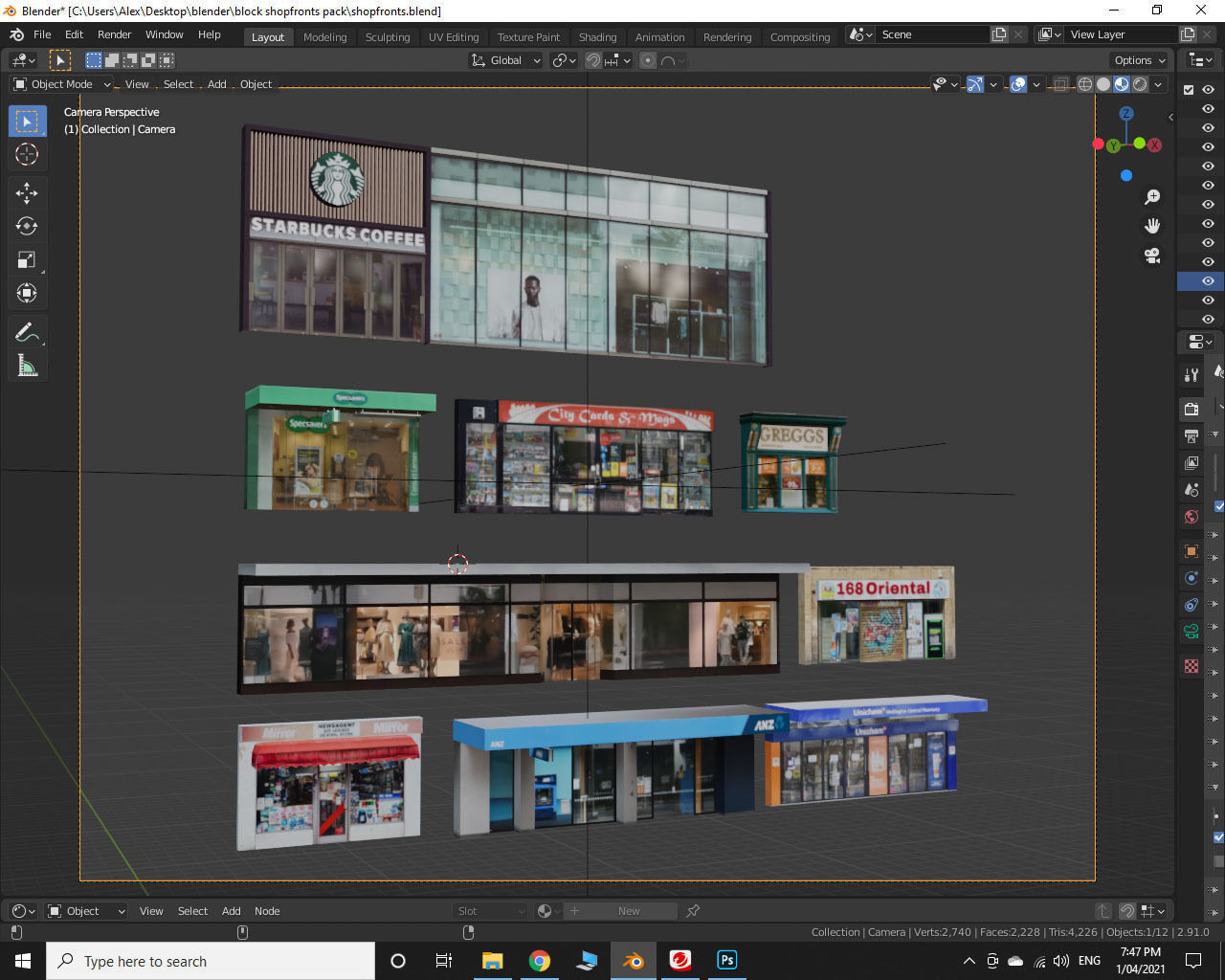The height and width of the screenshot is (980, 1225).
Task: Open the Object Mode dropdown
Action: 61,84
